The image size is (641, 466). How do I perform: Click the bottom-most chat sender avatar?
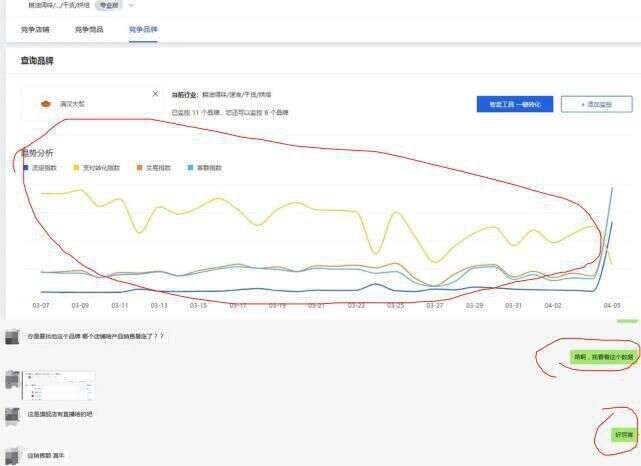click(x=13, y=455)
